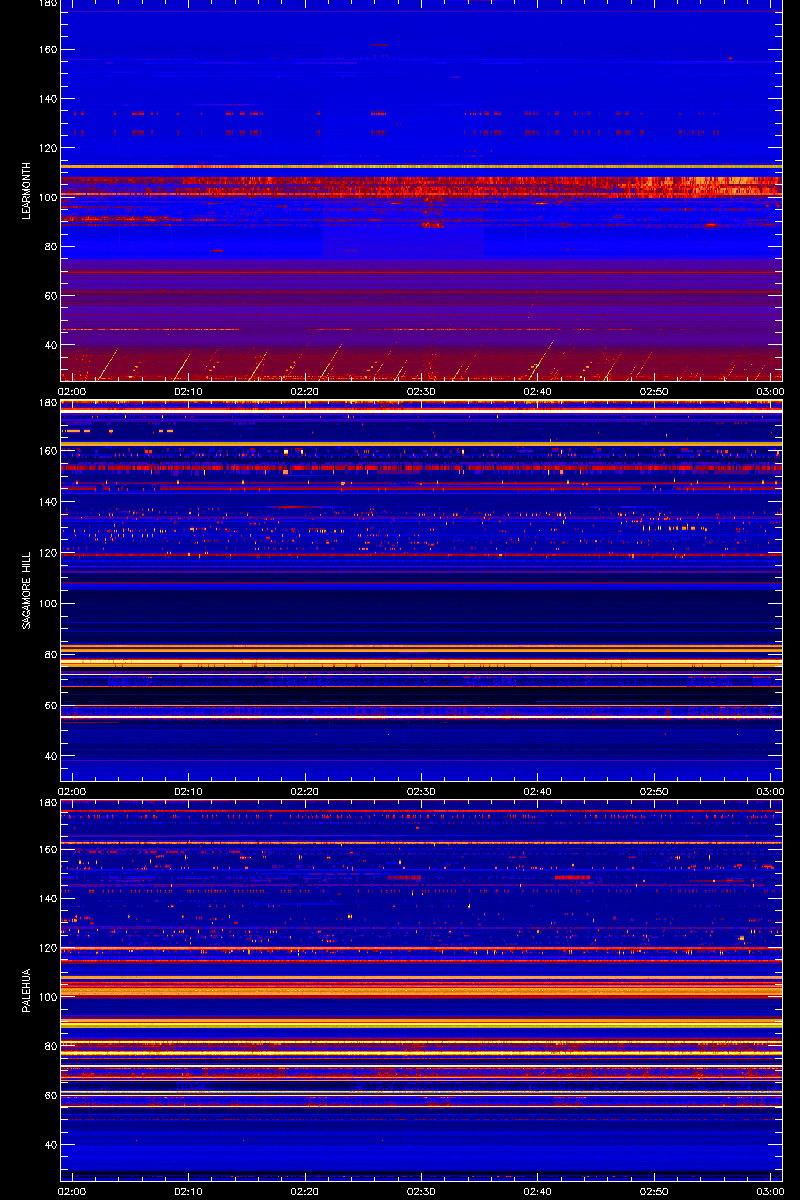Click 02:00 time label under Learmonth panel
800x1200 pixels.
(73, 391)
